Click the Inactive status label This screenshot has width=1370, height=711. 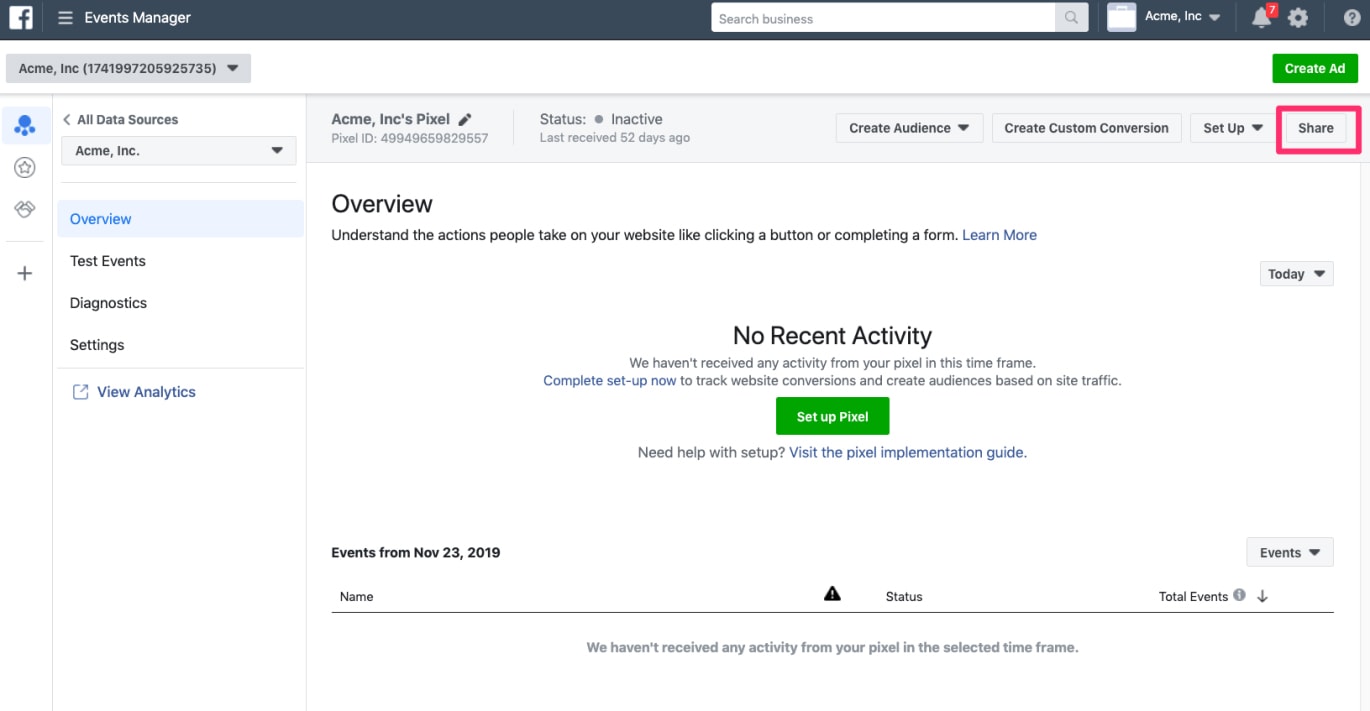point(636,119)
